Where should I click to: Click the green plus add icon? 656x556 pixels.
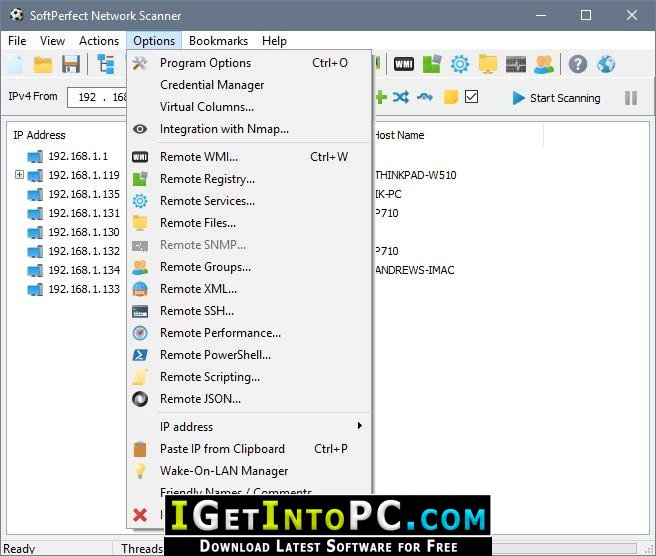coord(381,97)
